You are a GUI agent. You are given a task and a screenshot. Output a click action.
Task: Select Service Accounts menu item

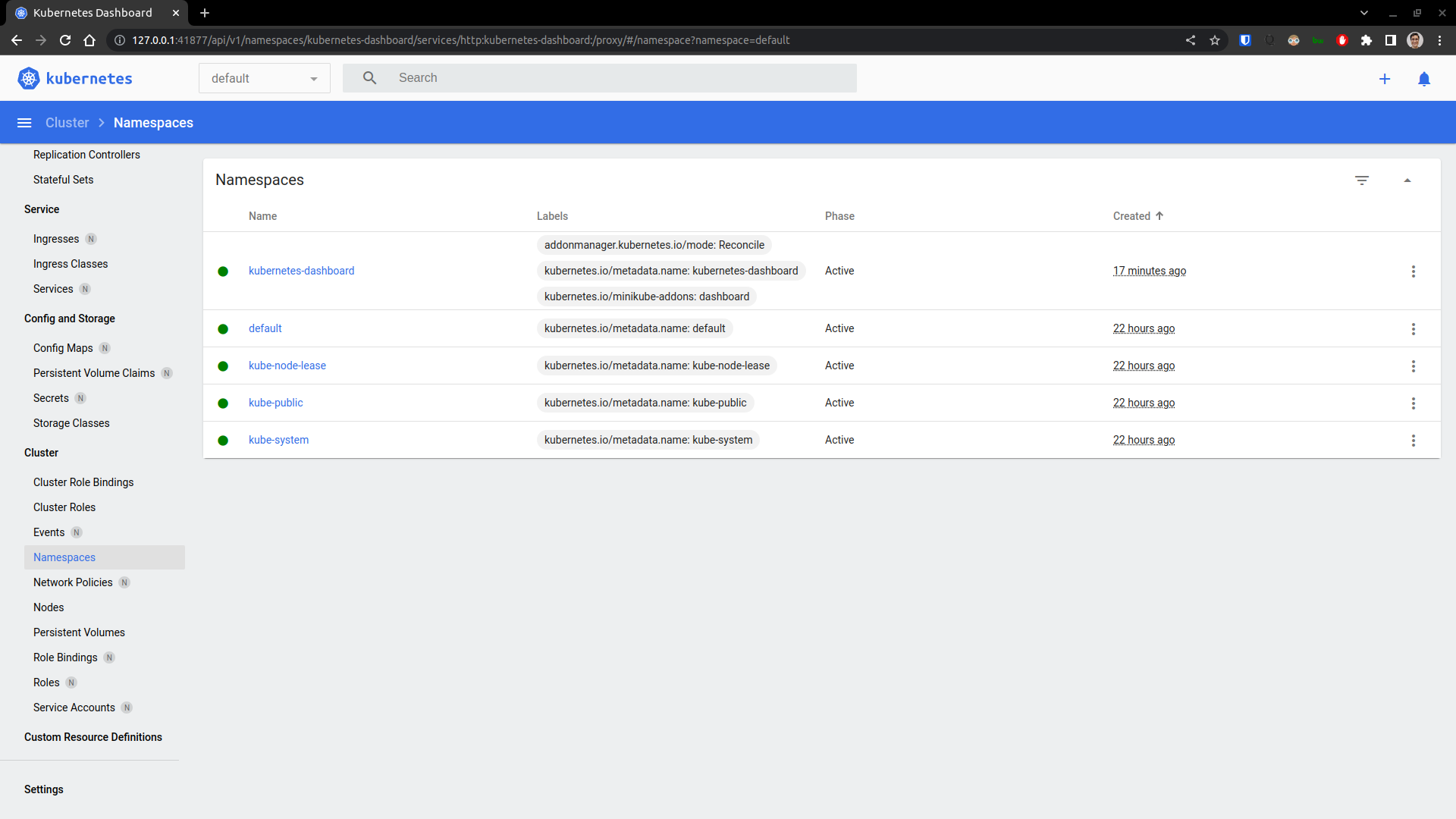pos(73,707)
